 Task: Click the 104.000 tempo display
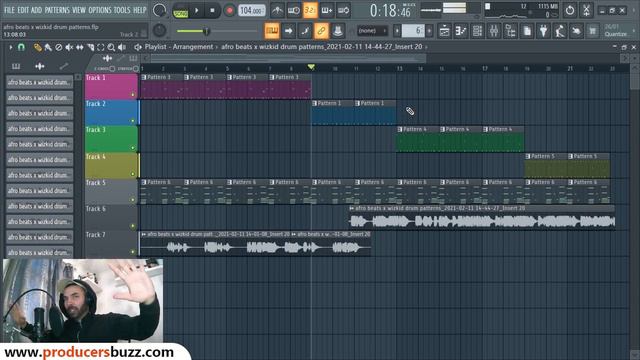251,11
